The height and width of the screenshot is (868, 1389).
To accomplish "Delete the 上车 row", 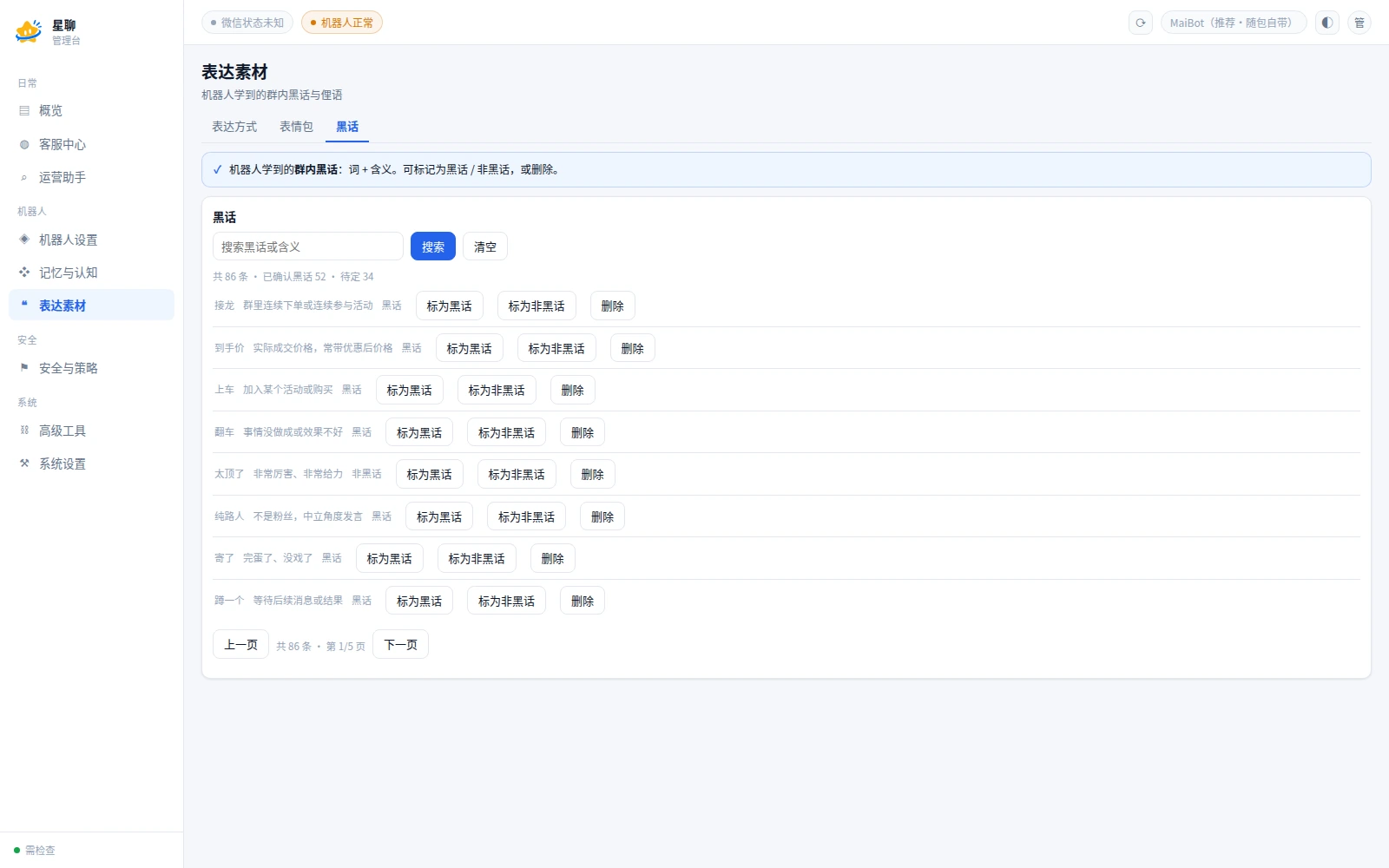I will click(x=573, y=390).
